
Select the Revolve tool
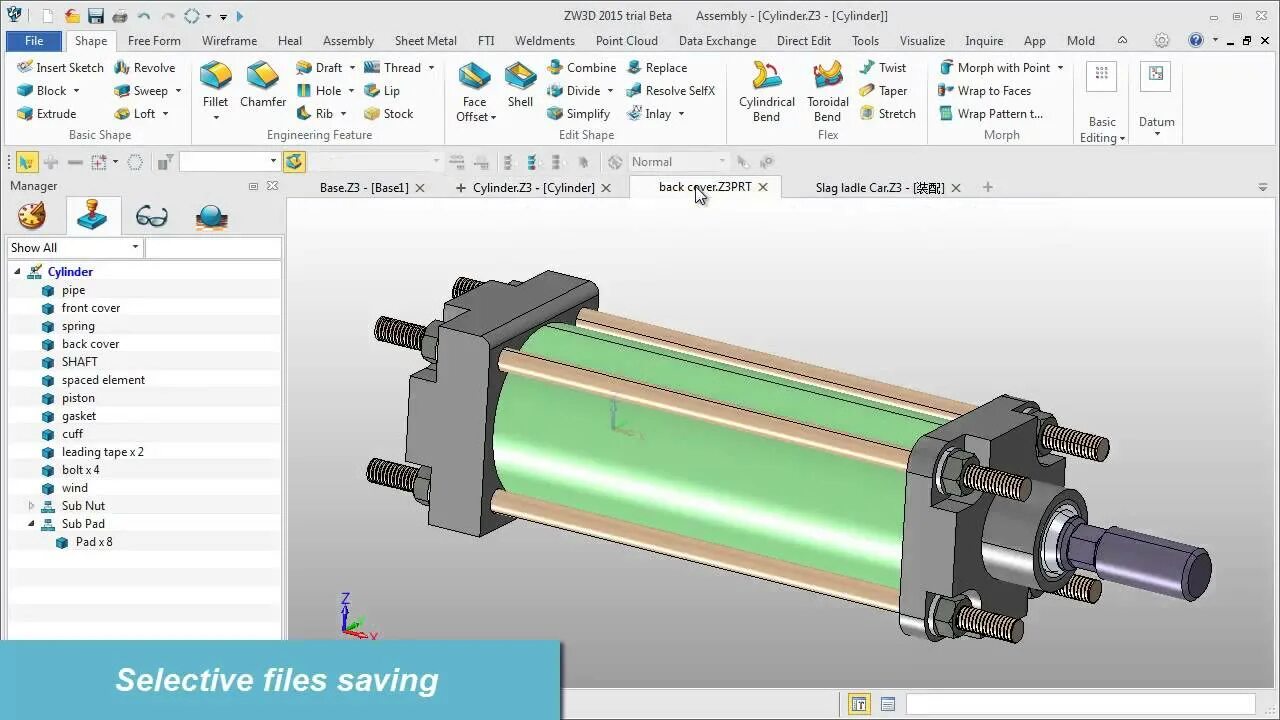[144, 68]
